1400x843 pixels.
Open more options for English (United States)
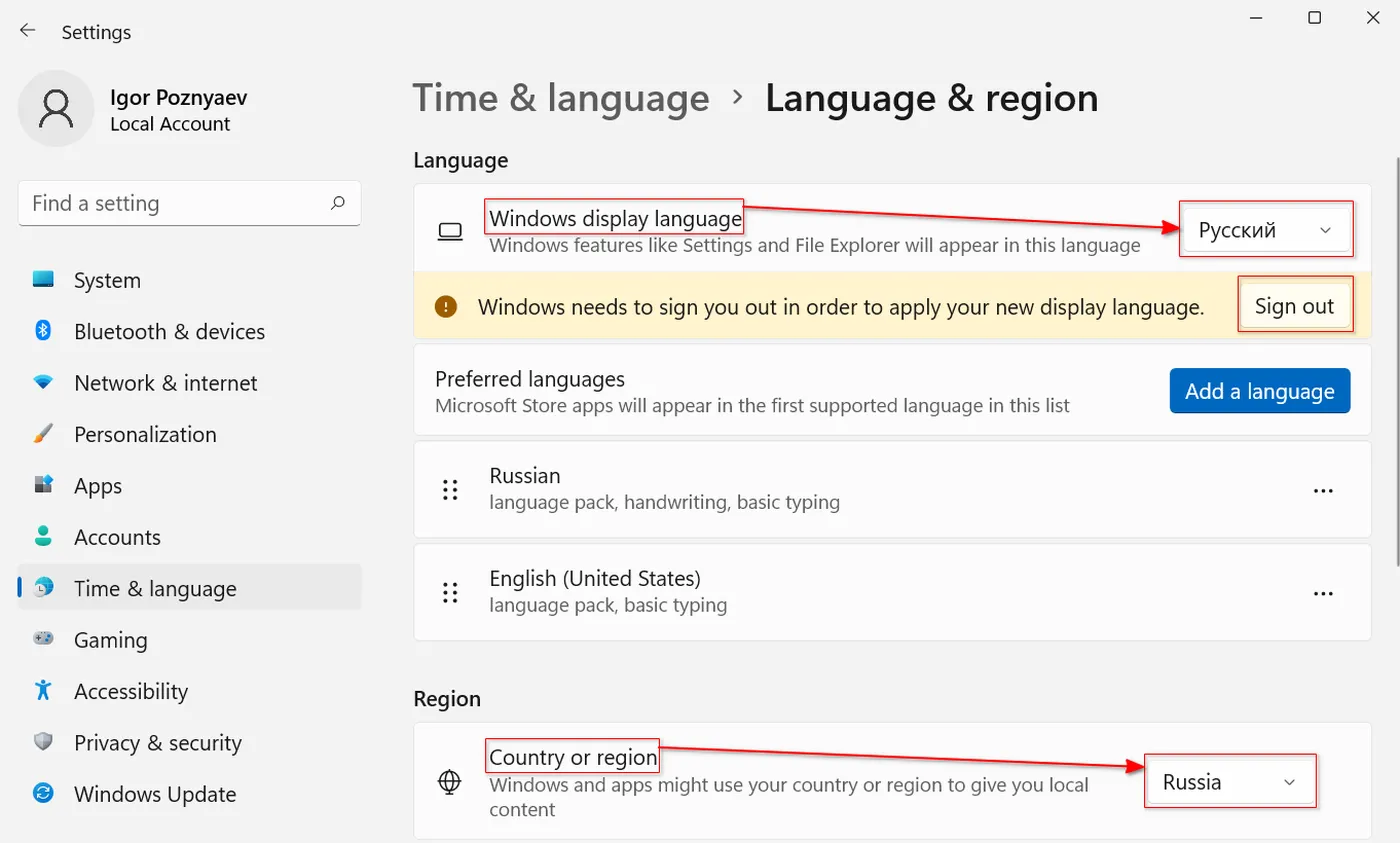[1323, 592]
